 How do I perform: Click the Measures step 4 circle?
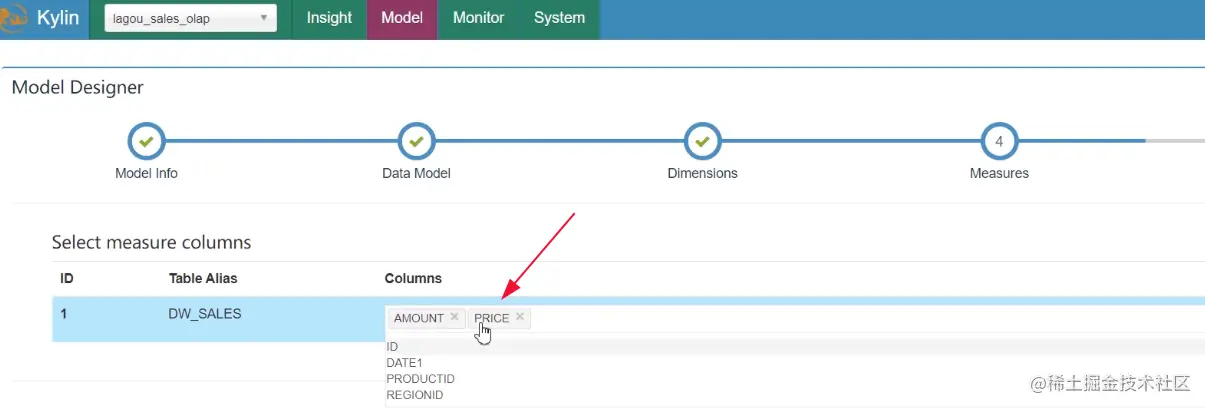coord(999,142)
